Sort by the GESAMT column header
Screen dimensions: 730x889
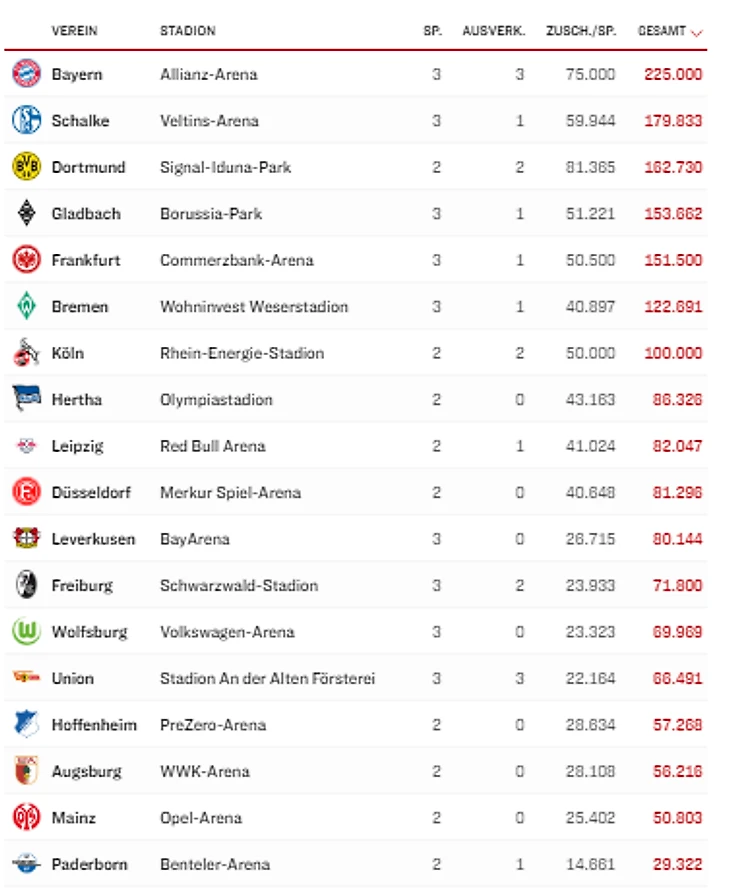click(x=661, y=31)
